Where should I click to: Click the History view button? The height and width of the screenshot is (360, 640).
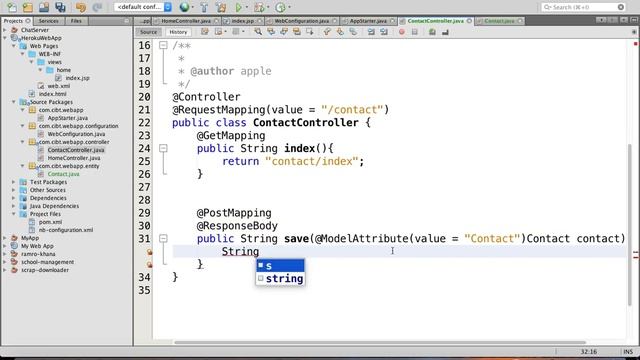(178, 32)
